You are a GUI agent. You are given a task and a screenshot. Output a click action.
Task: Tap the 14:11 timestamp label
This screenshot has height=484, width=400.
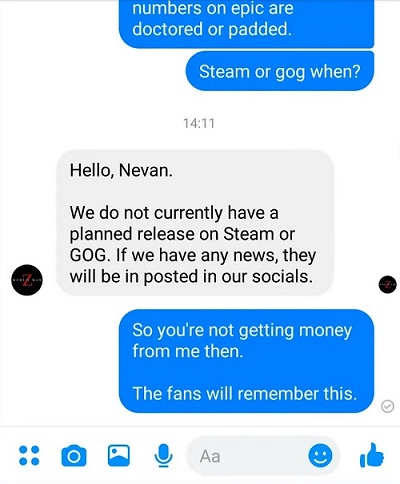coord(199,123)
